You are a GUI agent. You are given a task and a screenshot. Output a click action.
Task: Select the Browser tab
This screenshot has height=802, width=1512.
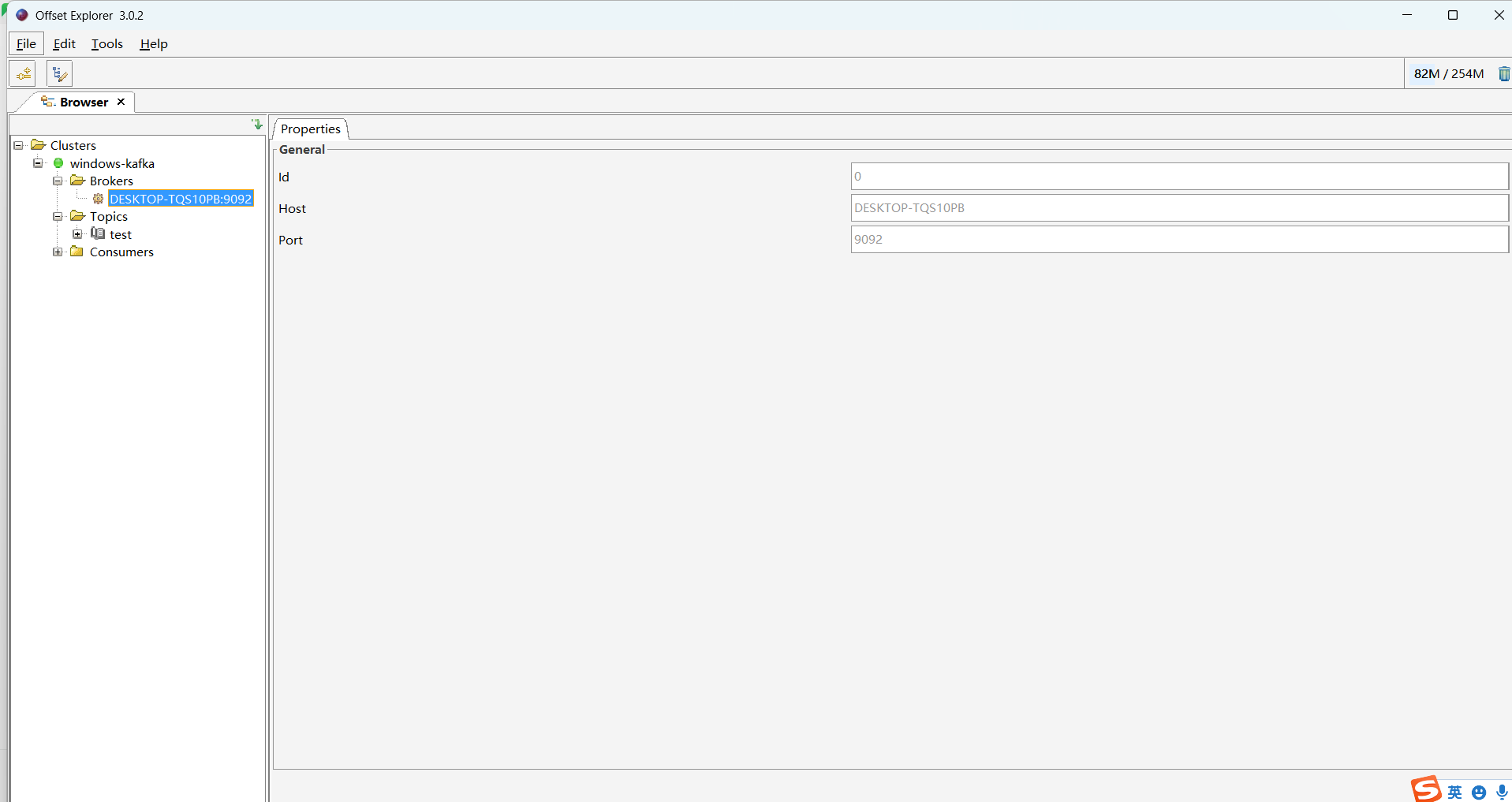84,102
